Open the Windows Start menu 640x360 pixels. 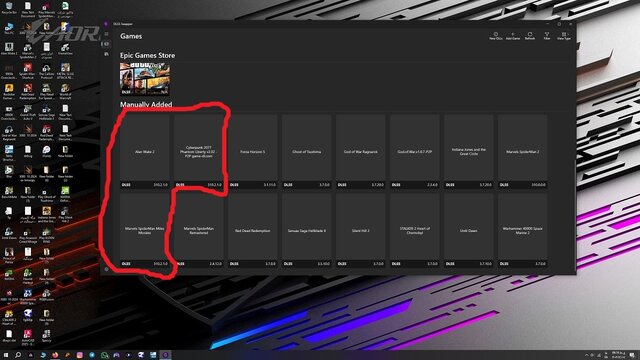tap(6, 355)
